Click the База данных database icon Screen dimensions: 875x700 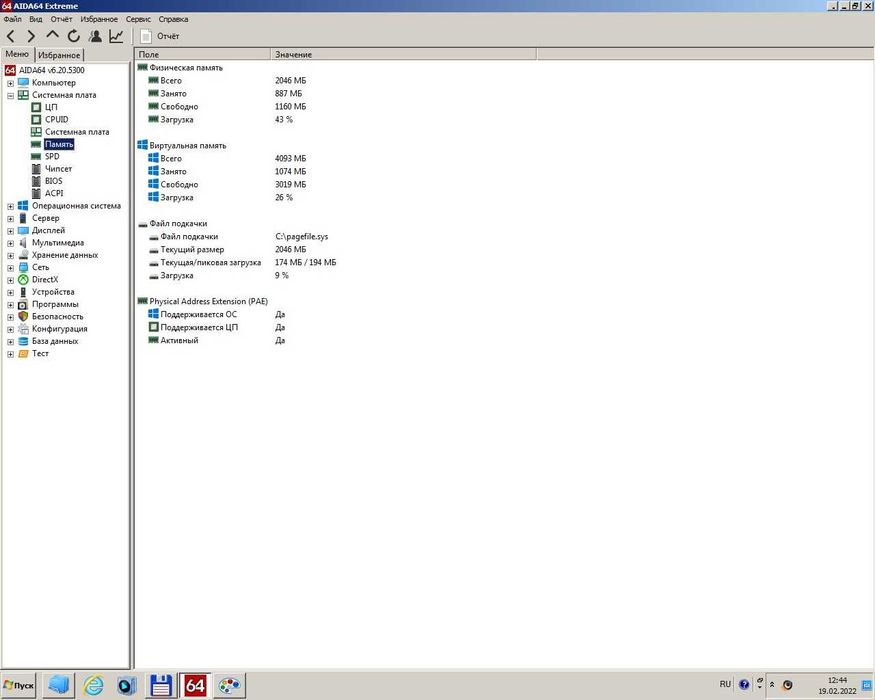tap(23, 341)
